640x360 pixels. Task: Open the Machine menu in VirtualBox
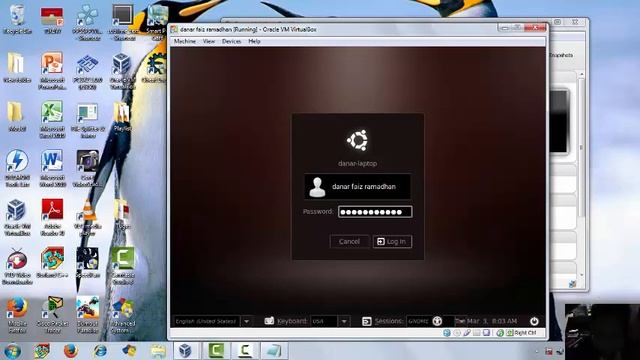pyautogui.click(x=185, y=41)
